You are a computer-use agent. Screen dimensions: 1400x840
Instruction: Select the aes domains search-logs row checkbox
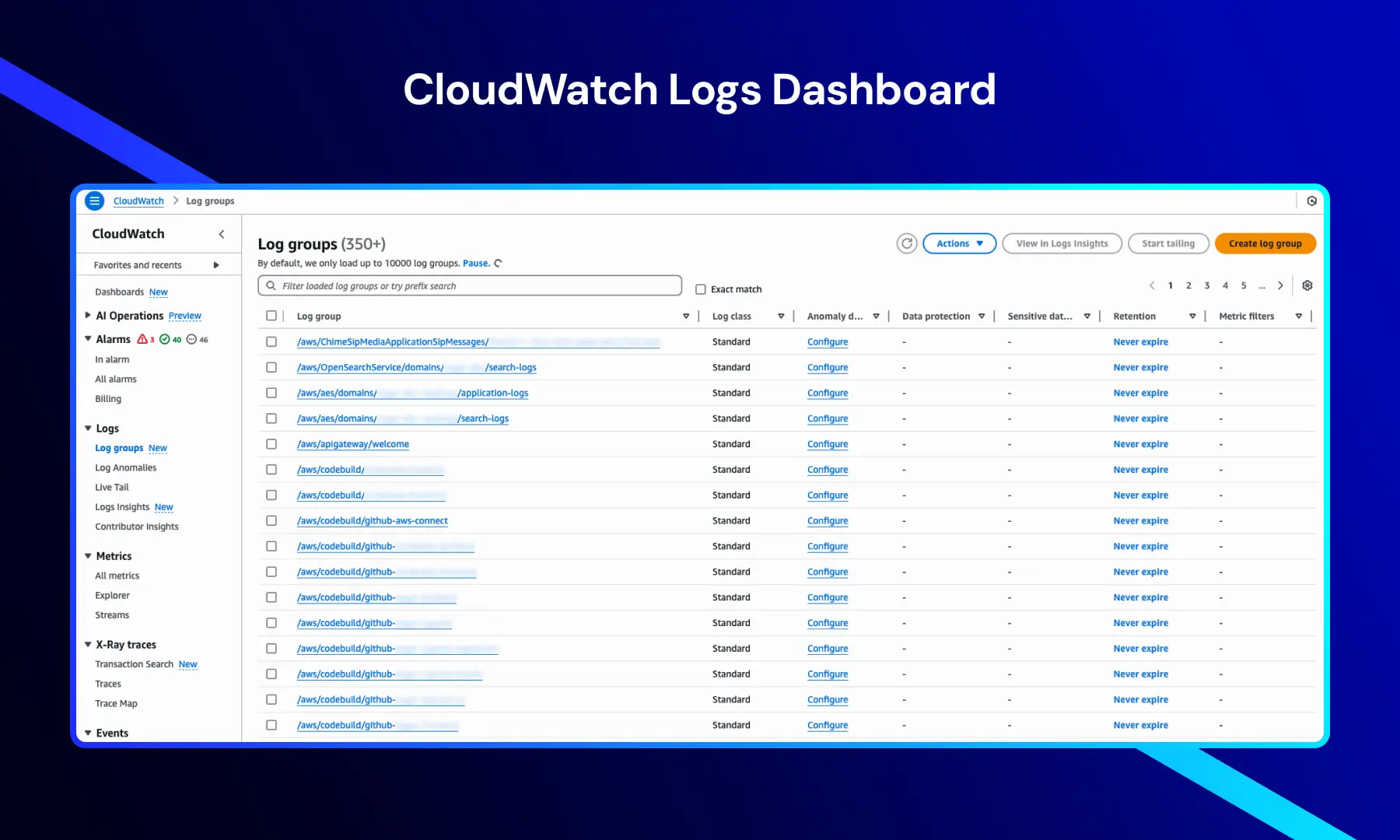pos(271,418)
